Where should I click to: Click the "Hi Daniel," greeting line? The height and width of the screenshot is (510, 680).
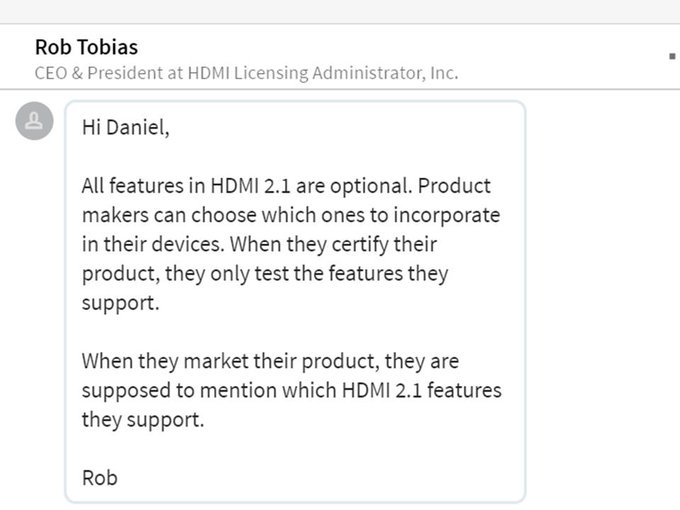click(125, 129)
